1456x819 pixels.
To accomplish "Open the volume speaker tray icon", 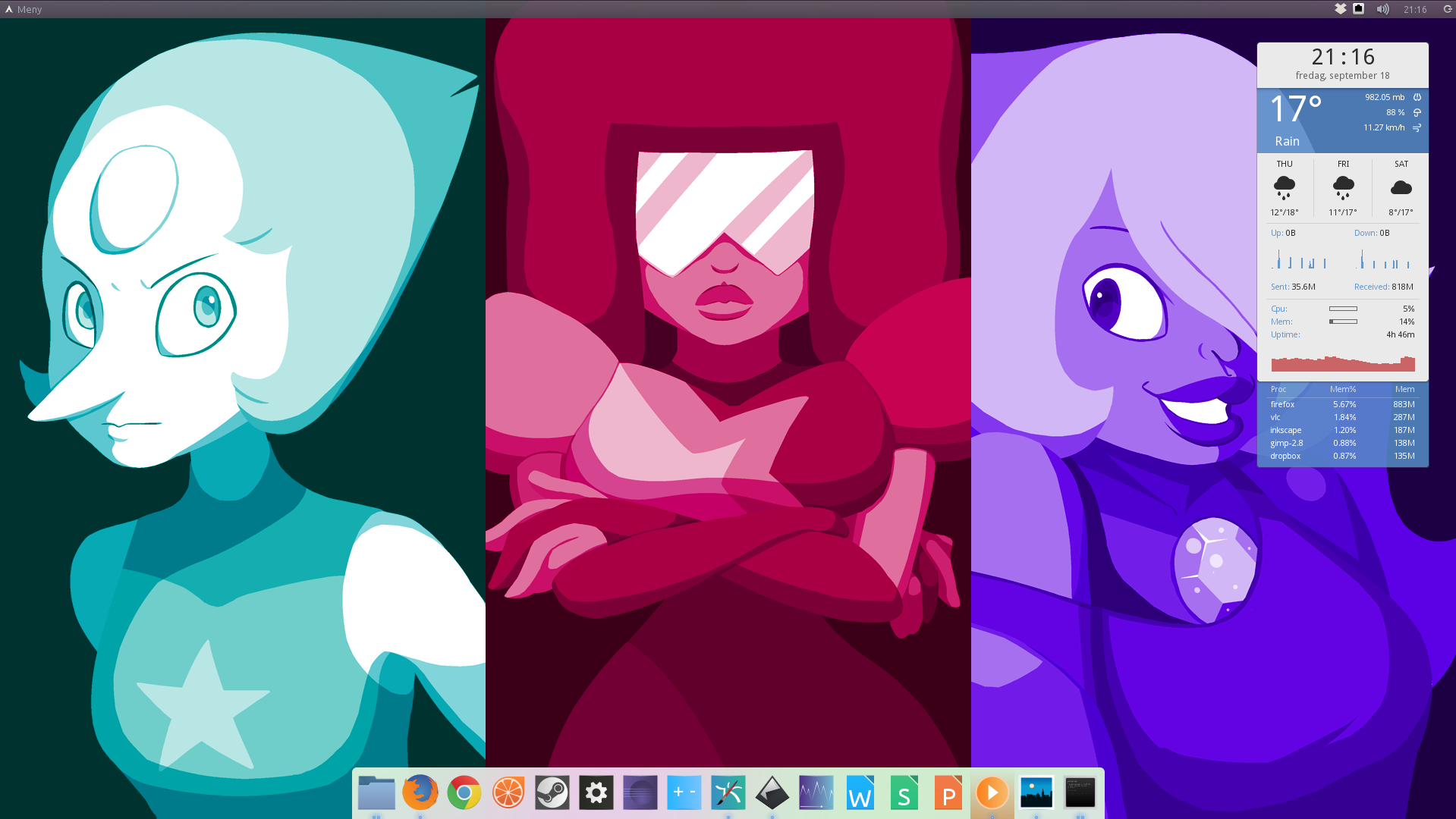I will 1383,9.
